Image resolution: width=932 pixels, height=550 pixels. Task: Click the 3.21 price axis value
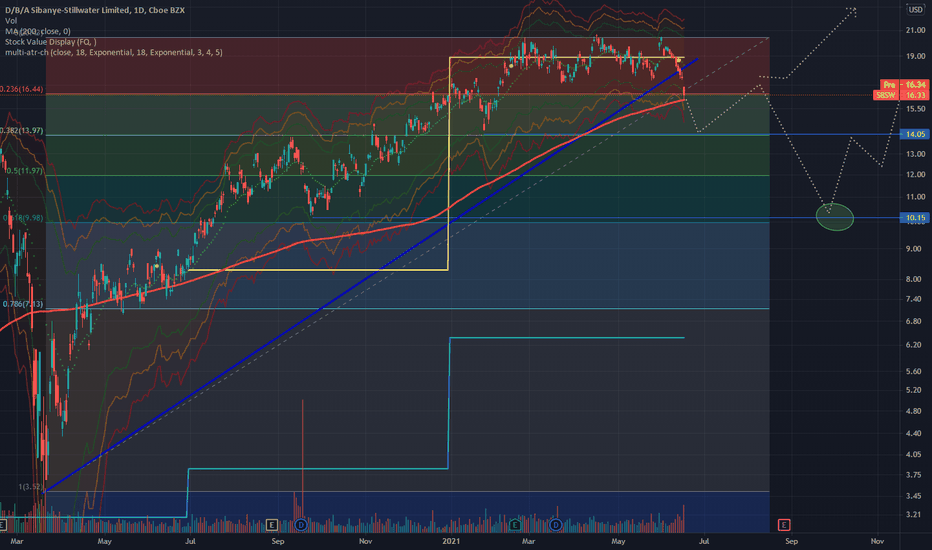[x=915, y=515]
